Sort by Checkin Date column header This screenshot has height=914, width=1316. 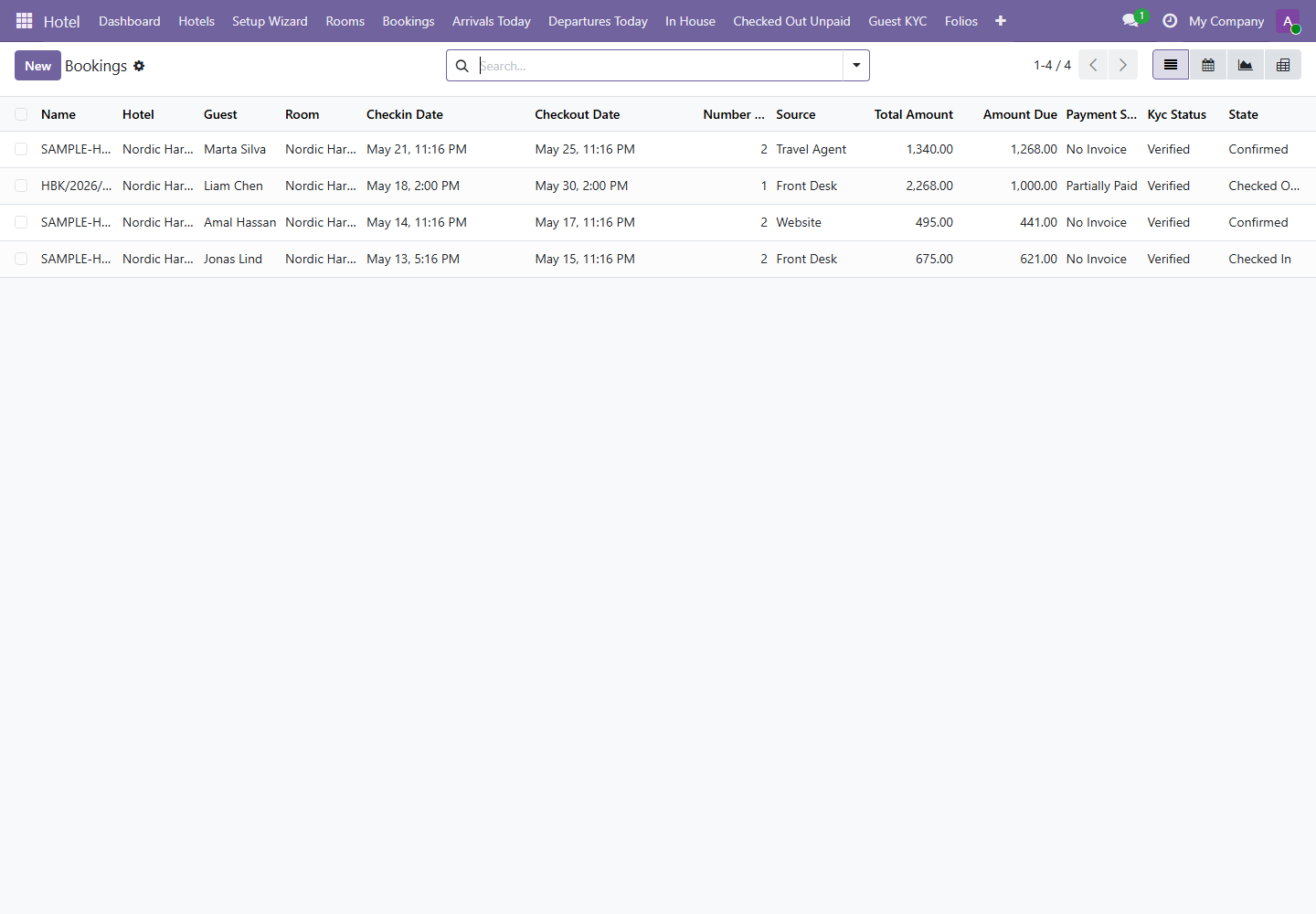coord(405,114)
